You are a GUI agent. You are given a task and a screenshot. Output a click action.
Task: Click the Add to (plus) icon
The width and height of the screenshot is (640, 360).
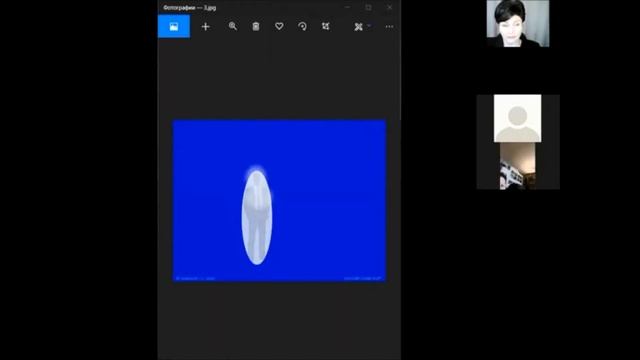pyautogui.click(x=205, y=27)
